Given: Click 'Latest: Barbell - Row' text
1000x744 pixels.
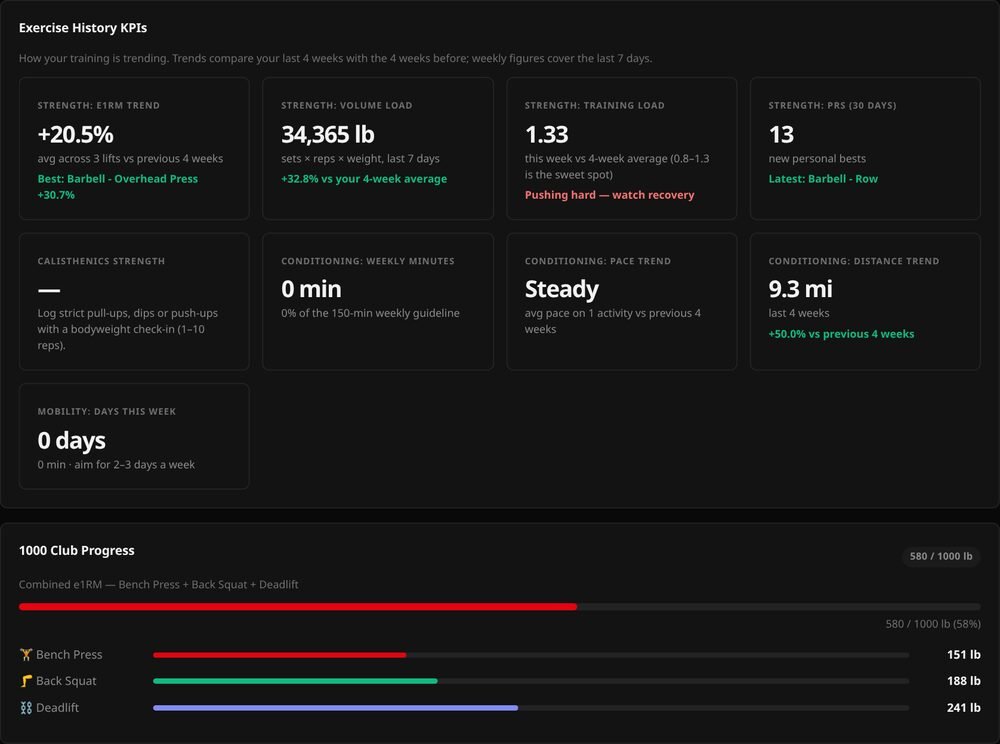Looking at the screenshot, I should (x=823, y=179).
